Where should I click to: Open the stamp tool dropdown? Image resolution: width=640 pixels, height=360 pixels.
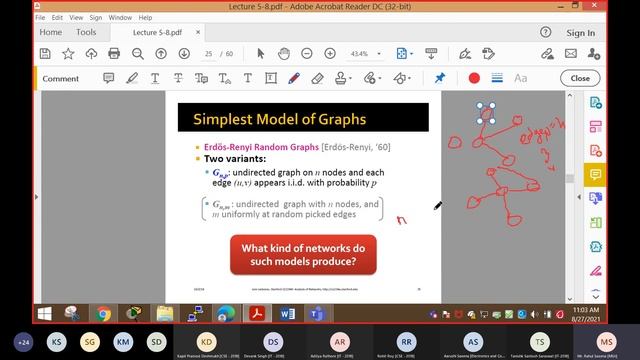click(343, 78)
